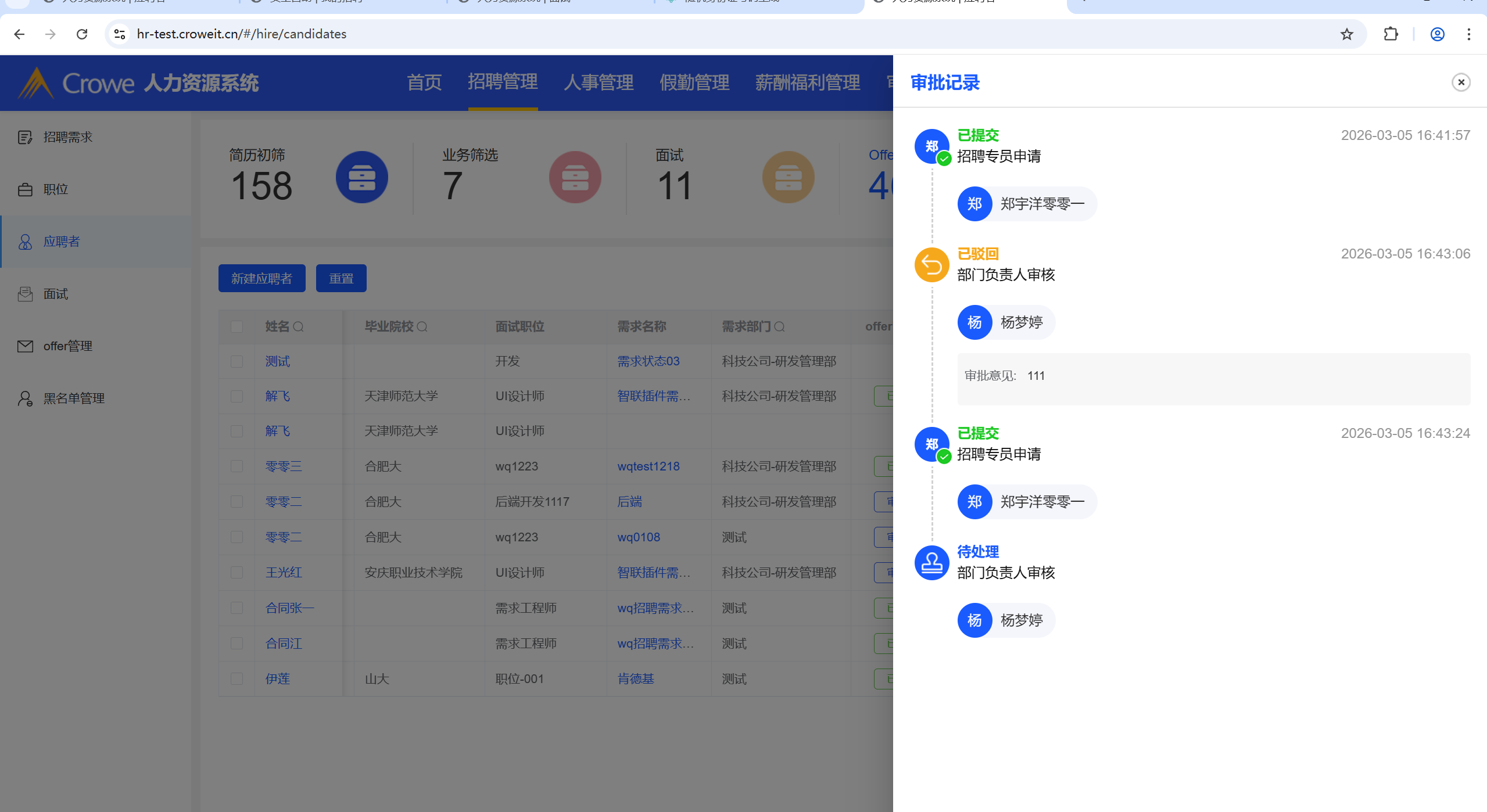Click the red 业务筛选 archive icon

point(575,177)
